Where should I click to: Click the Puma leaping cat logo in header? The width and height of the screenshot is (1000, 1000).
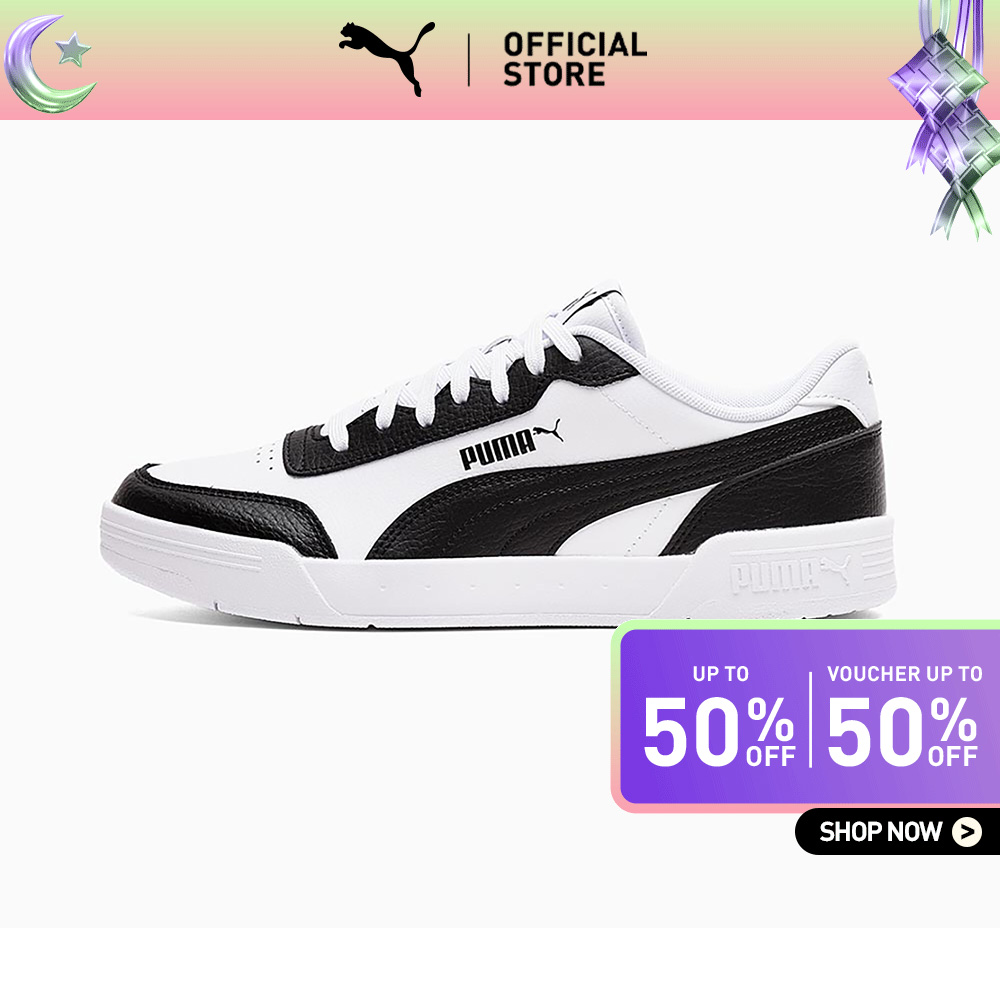coord(386,58)
